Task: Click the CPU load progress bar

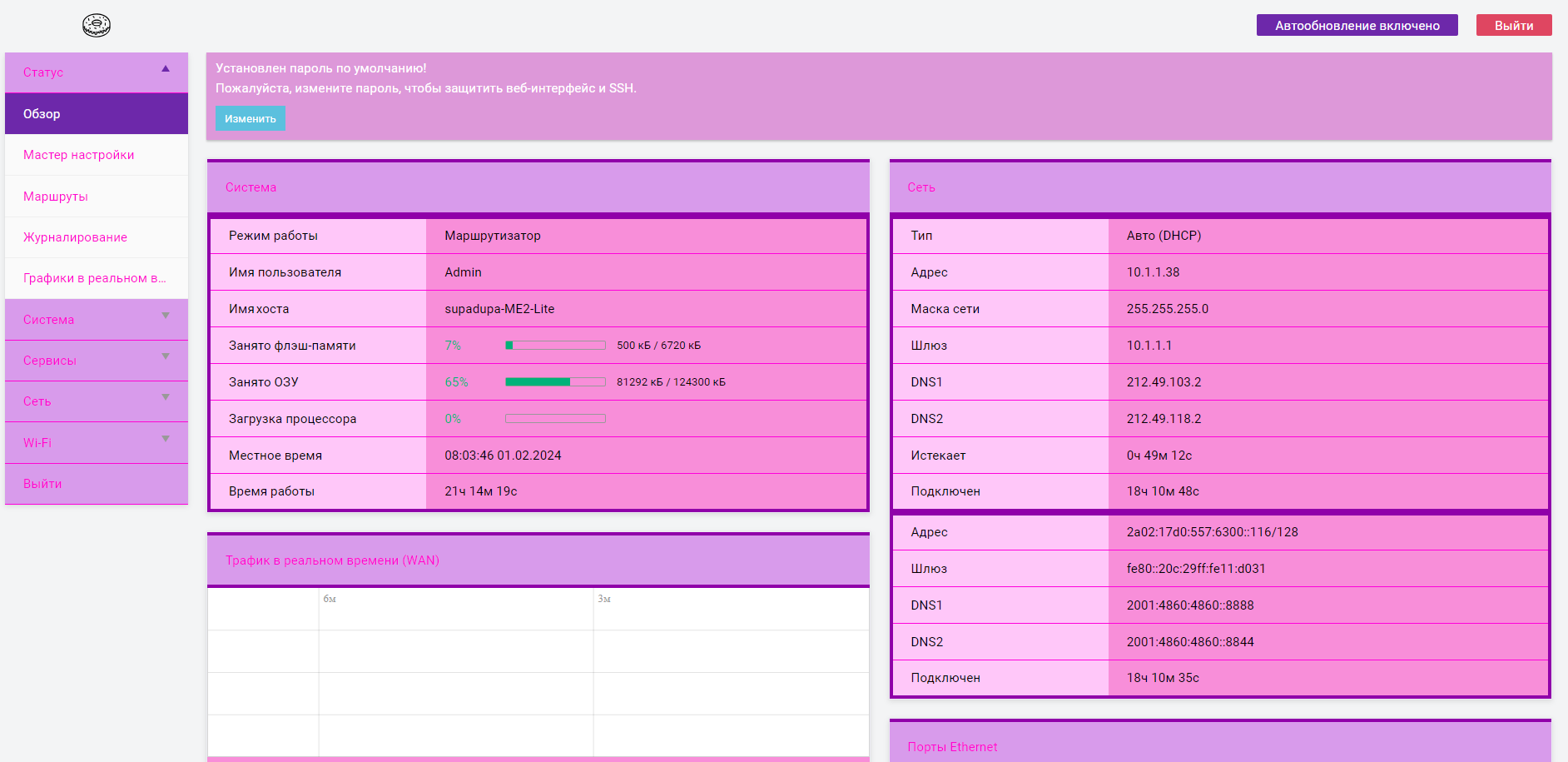Action: click(555, 419)
